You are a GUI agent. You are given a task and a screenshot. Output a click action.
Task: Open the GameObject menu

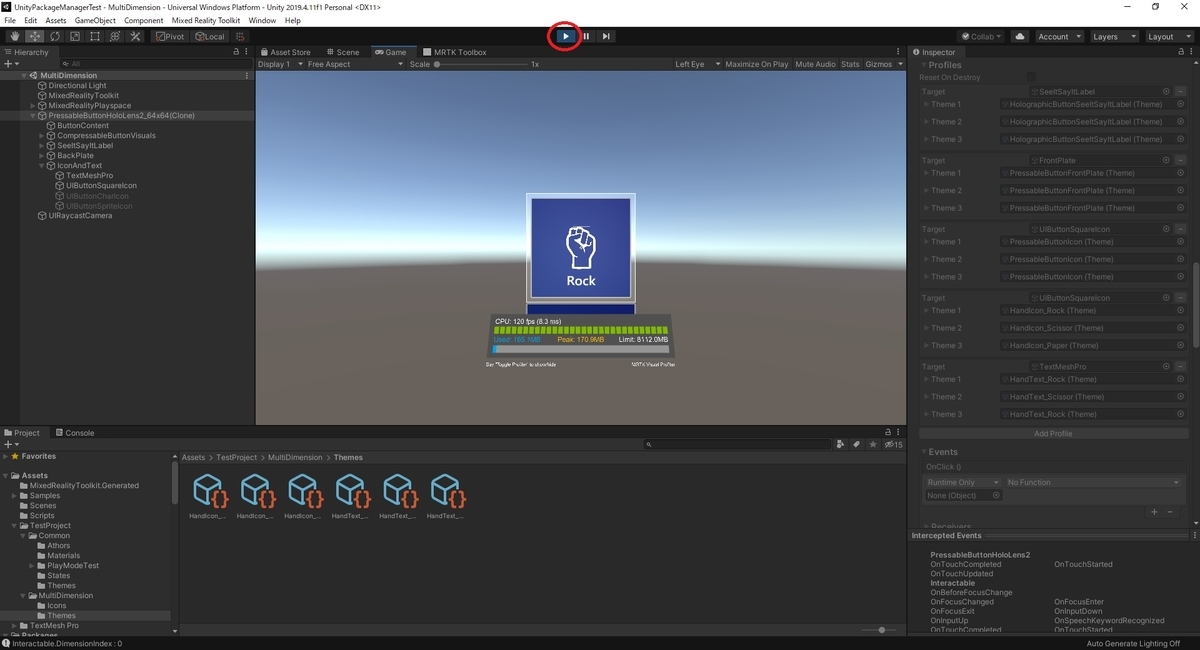pyautogui.click(x=97, y=20)
